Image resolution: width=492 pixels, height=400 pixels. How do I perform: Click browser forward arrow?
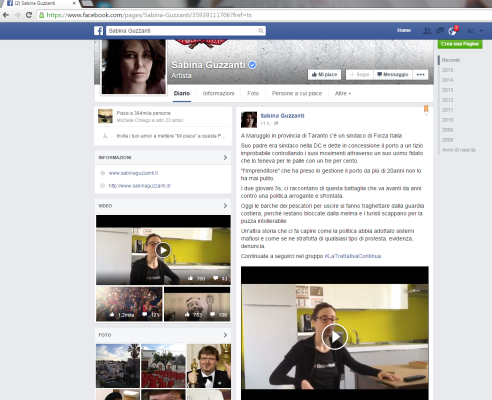tap(17, 15)
